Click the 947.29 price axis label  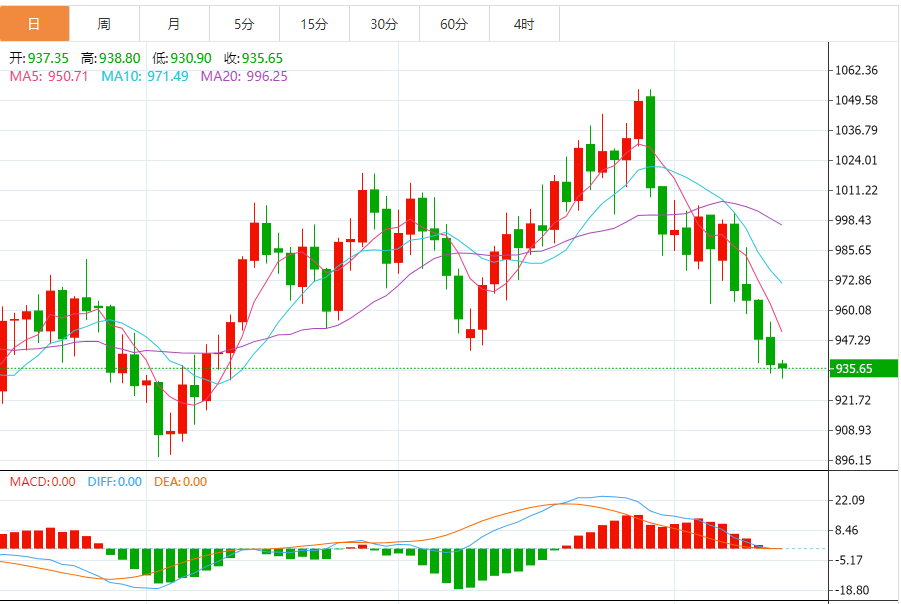pos(853,340)
